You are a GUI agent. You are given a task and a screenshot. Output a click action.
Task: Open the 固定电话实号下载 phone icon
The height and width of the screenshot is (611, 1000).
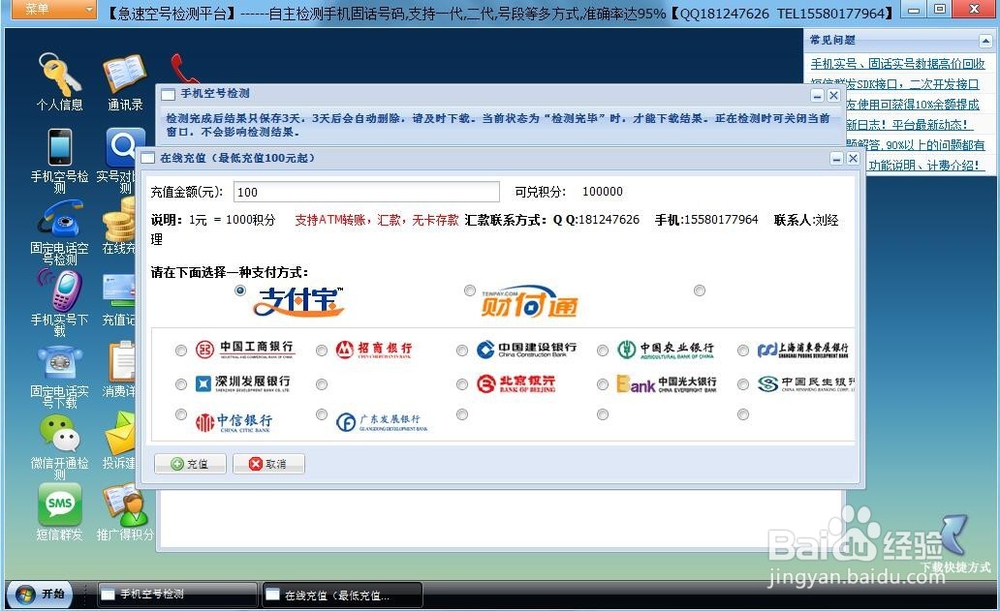tap(60, 363)
